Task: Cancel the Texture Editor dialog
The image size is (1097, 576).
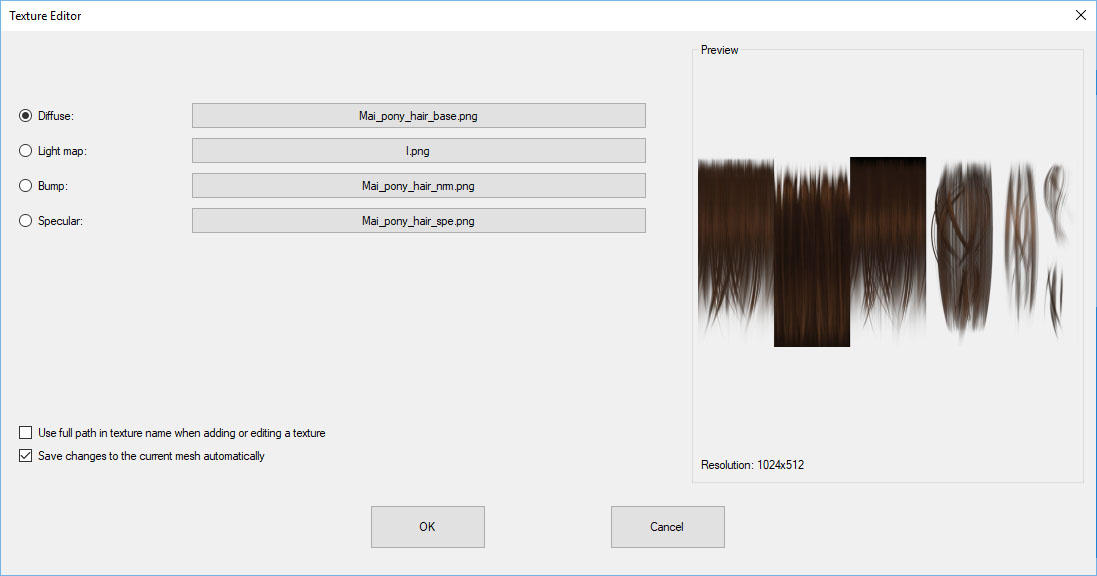Action: pyautogui.click(x=667, y=526)
